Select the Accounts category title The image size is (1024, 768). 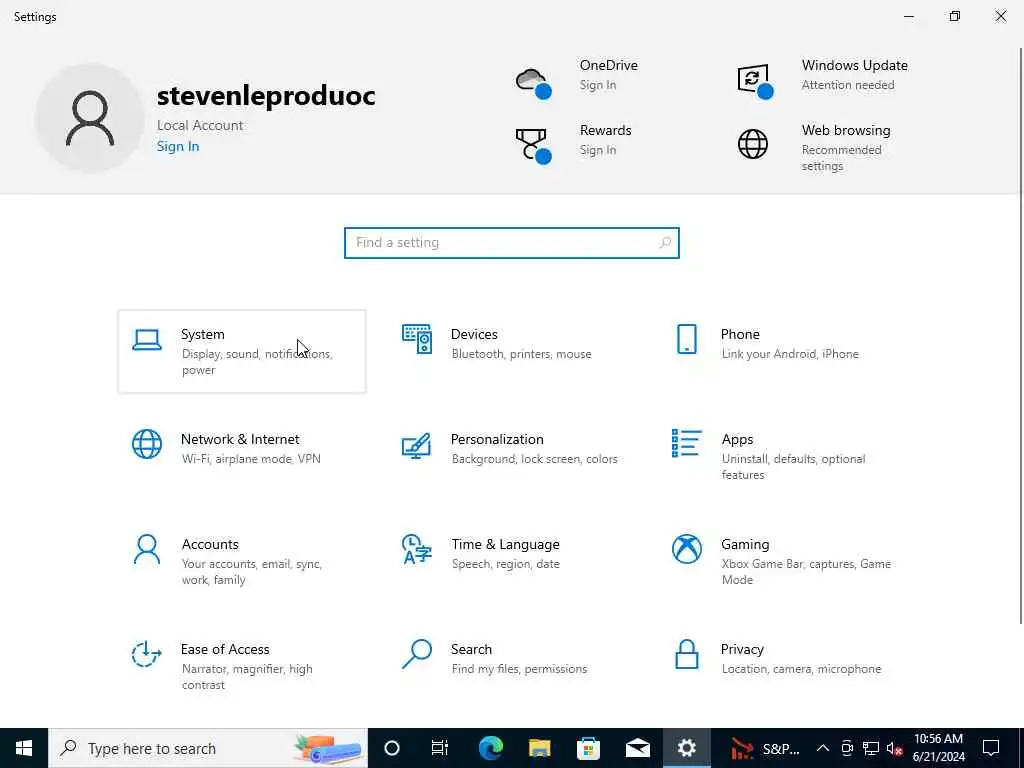(x=210, y=545)
